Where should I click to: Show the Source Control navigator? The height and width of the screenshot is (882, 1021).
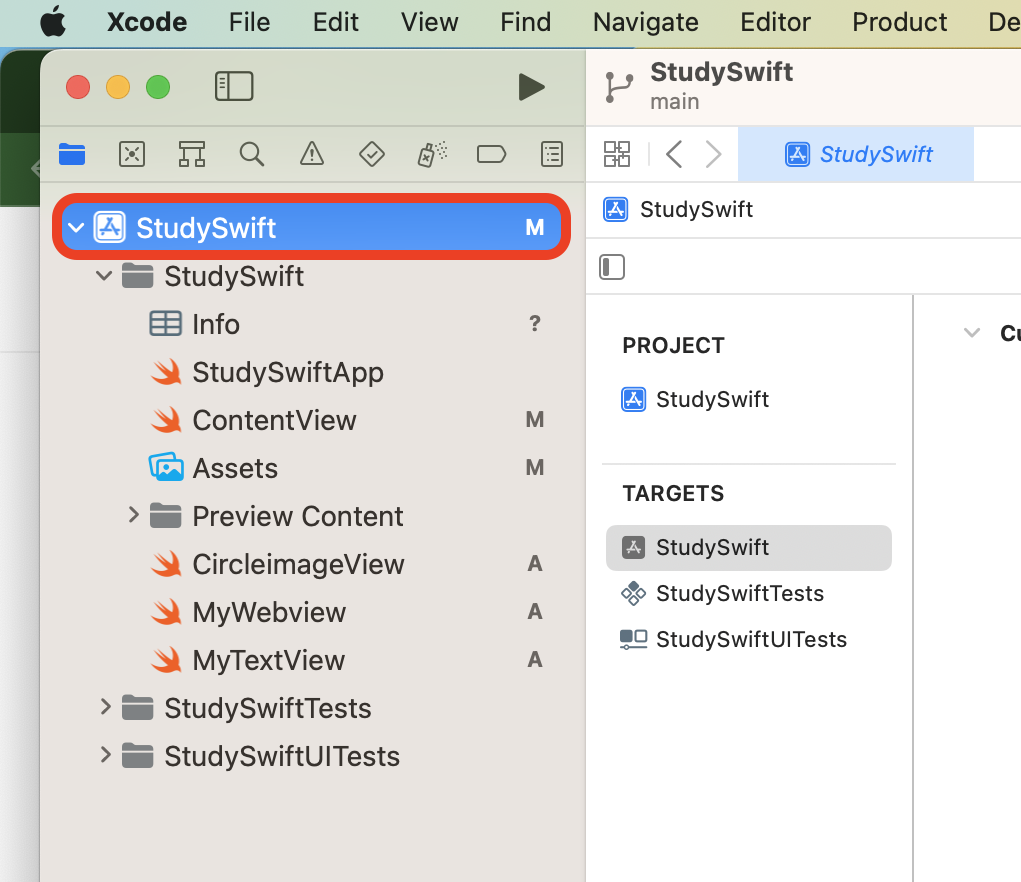point(132,154)
